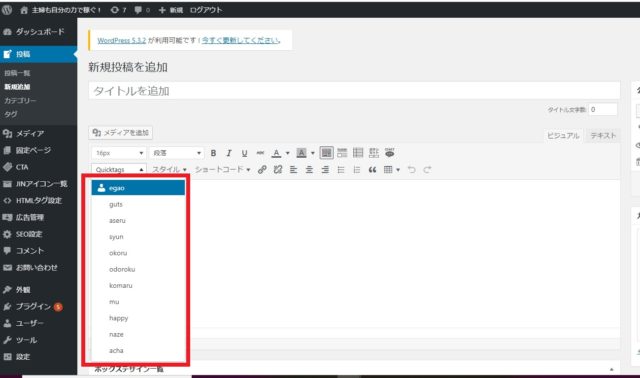Switch to ビジュアル editor tab

(x=563, y=136)
